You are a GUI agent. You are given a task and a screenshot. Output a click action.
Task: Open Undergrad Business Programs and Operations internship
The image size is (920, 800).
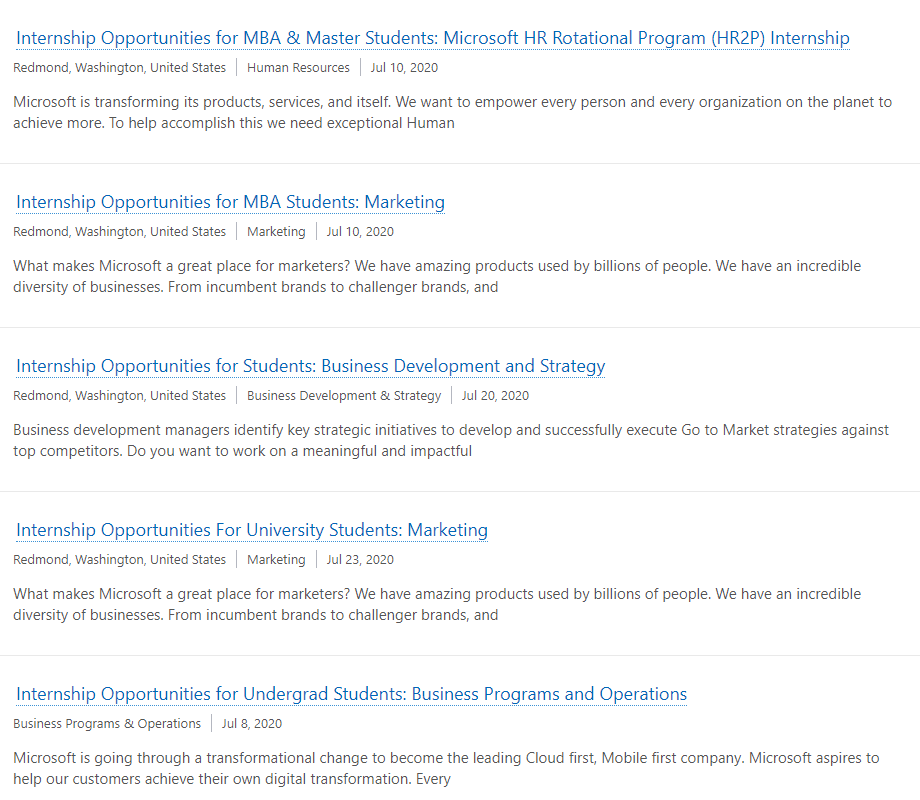tap(351, 694)
